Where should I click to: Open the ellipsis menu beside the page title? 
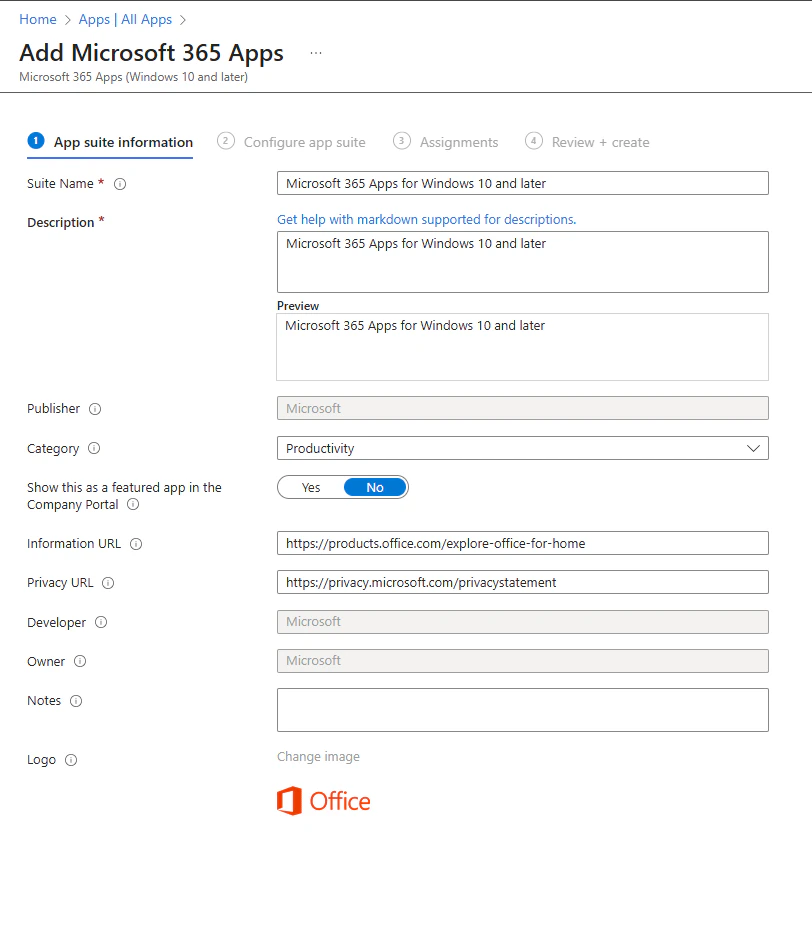(316, 53)
